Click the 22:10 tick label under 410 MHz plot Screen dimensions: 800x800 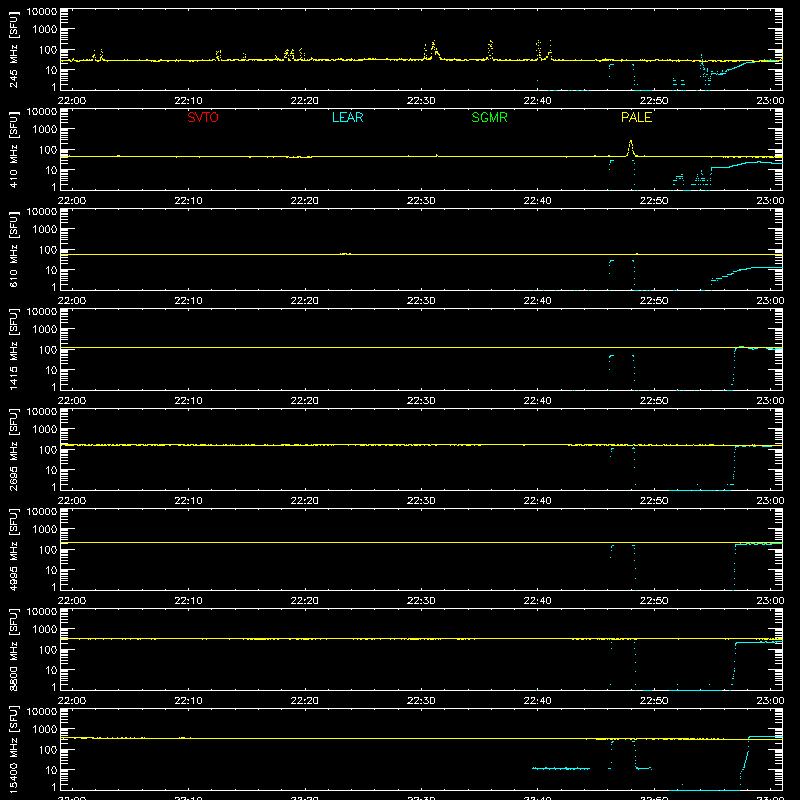188,201
